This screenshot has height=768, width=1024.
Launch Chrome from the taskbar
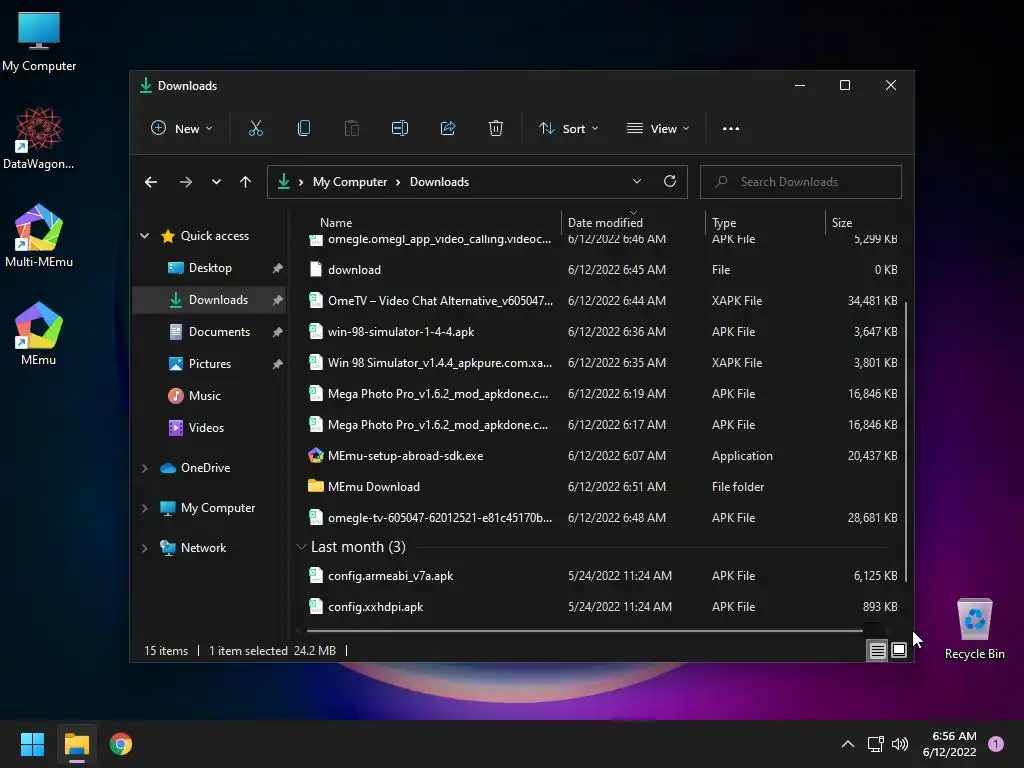[121, 744]
